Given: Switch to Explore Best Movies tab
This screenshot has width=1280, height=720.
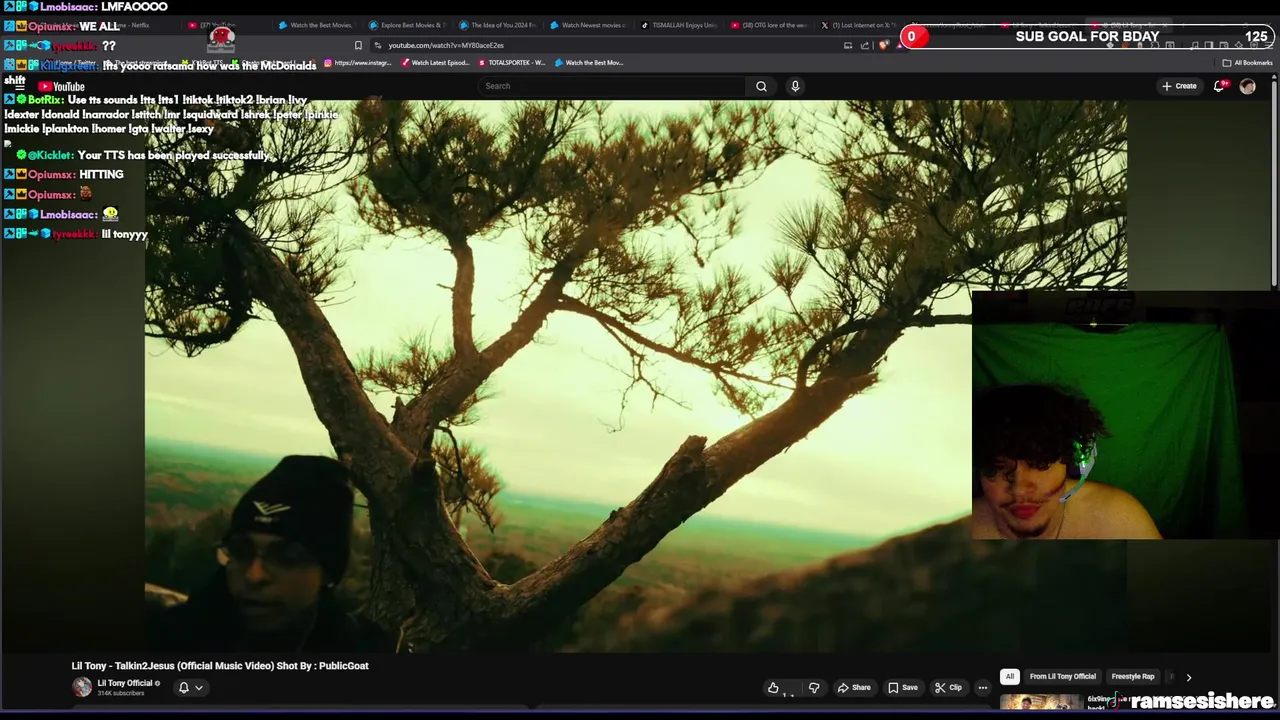Looking at the screenshot, I should tap(406, 25).
